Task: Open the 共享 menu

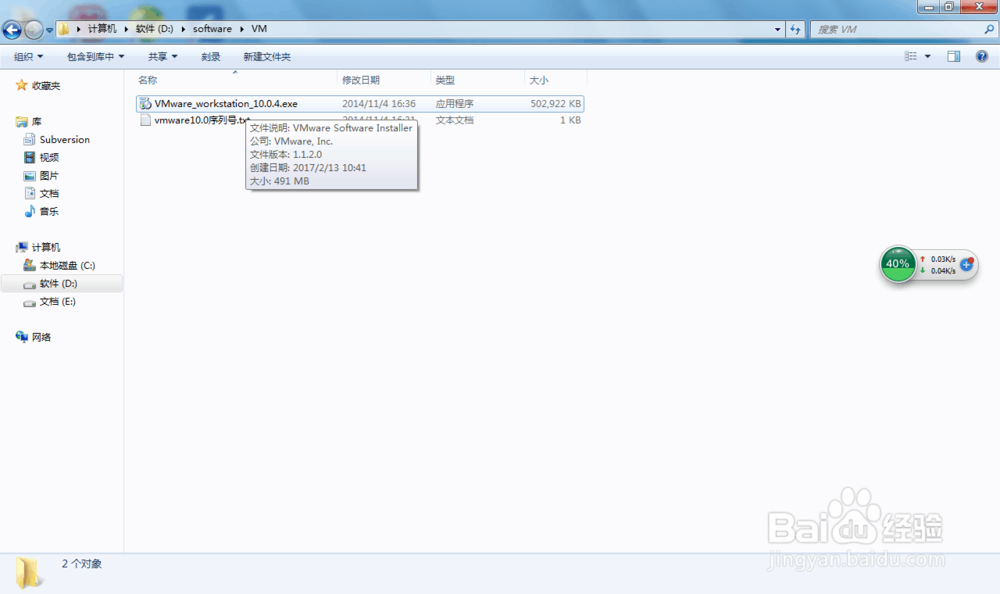Action: (163, 57)
